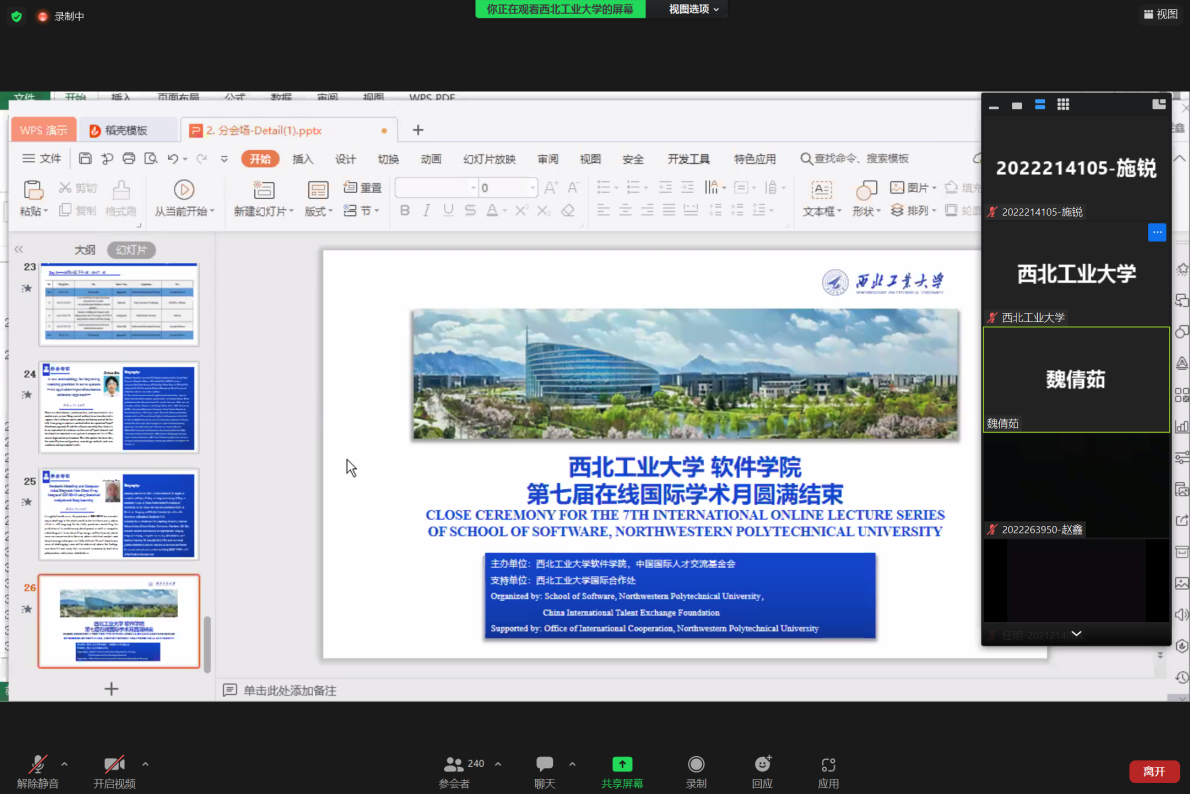Viewport: 1190px width, 794px height.
Task: Open the arrow menu next to mute button
Action: point(65,764)
